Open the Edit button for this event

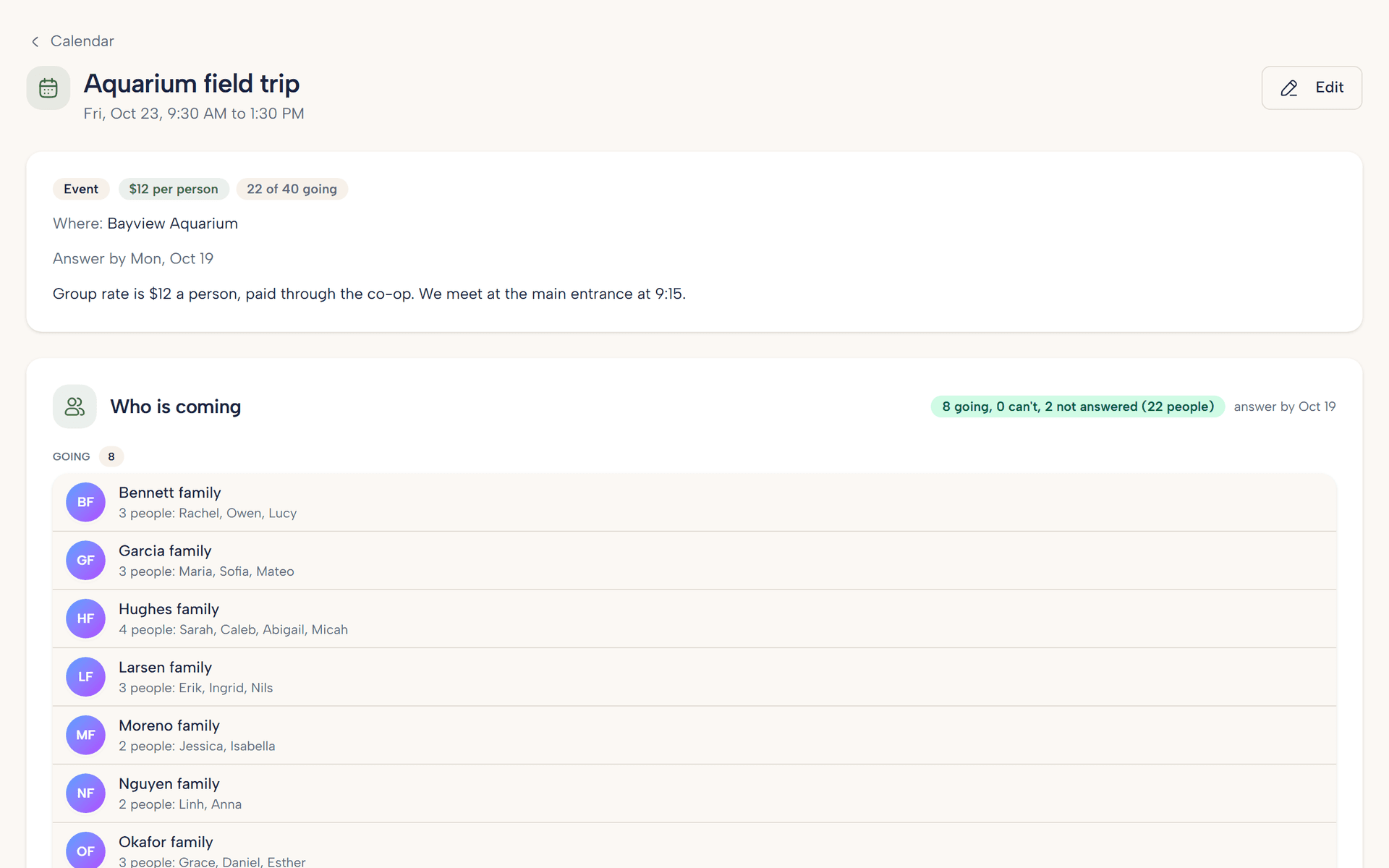pos(1312,88)
